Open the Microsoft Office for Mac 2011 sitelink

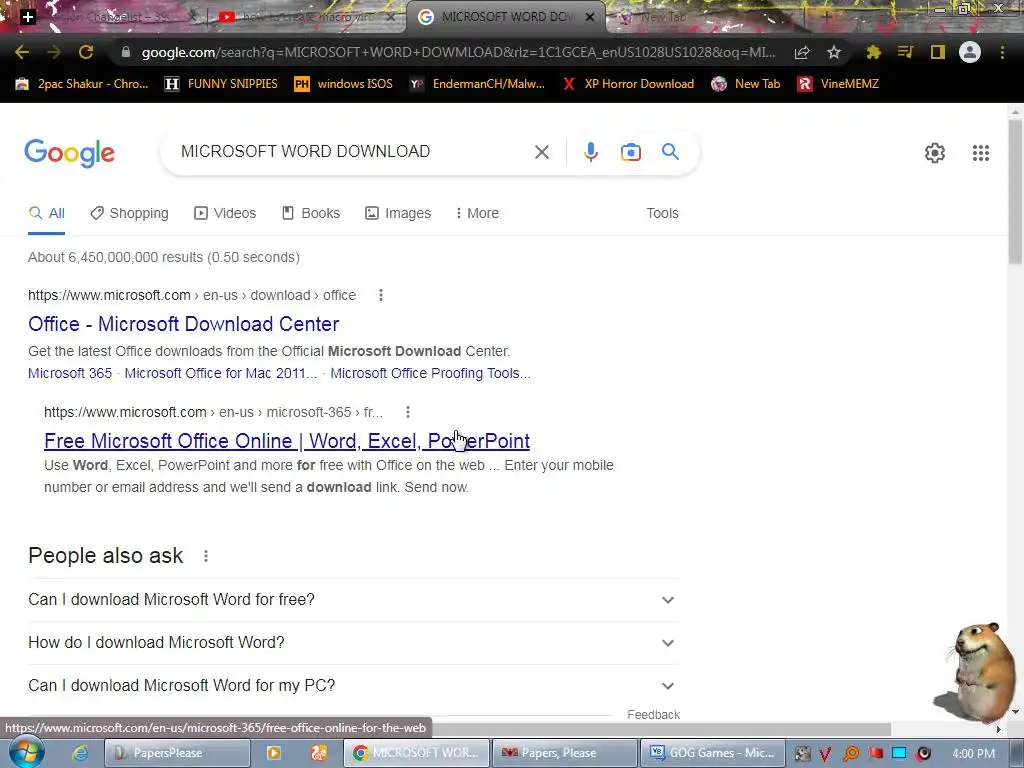click(221, 373)
